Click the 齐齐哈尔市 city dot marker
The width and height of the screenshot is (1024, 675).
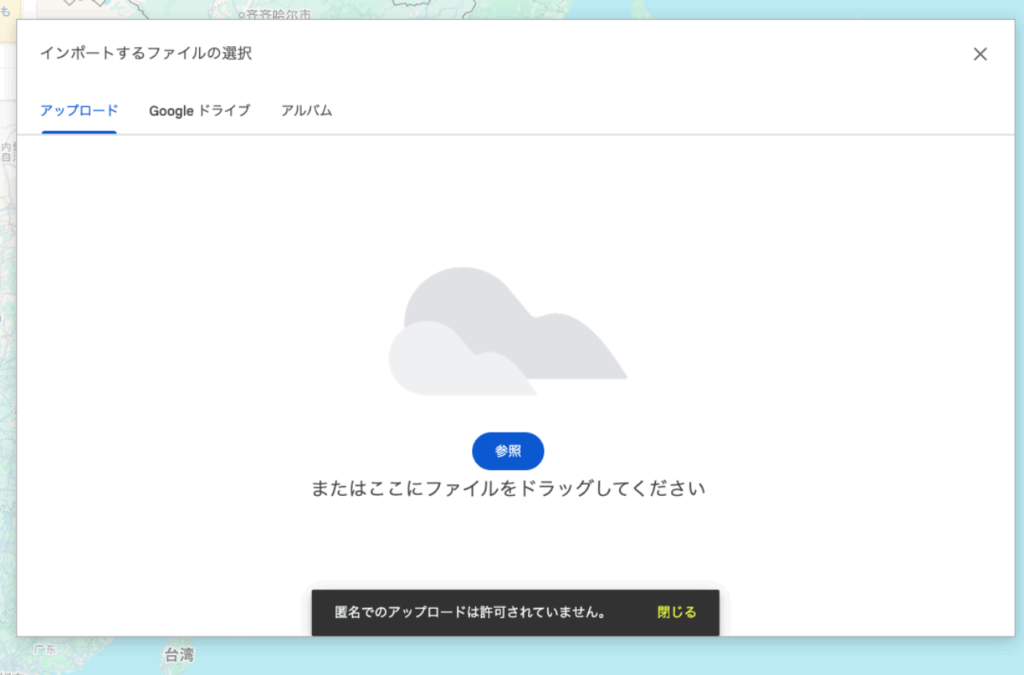click(x=241, y=15)
